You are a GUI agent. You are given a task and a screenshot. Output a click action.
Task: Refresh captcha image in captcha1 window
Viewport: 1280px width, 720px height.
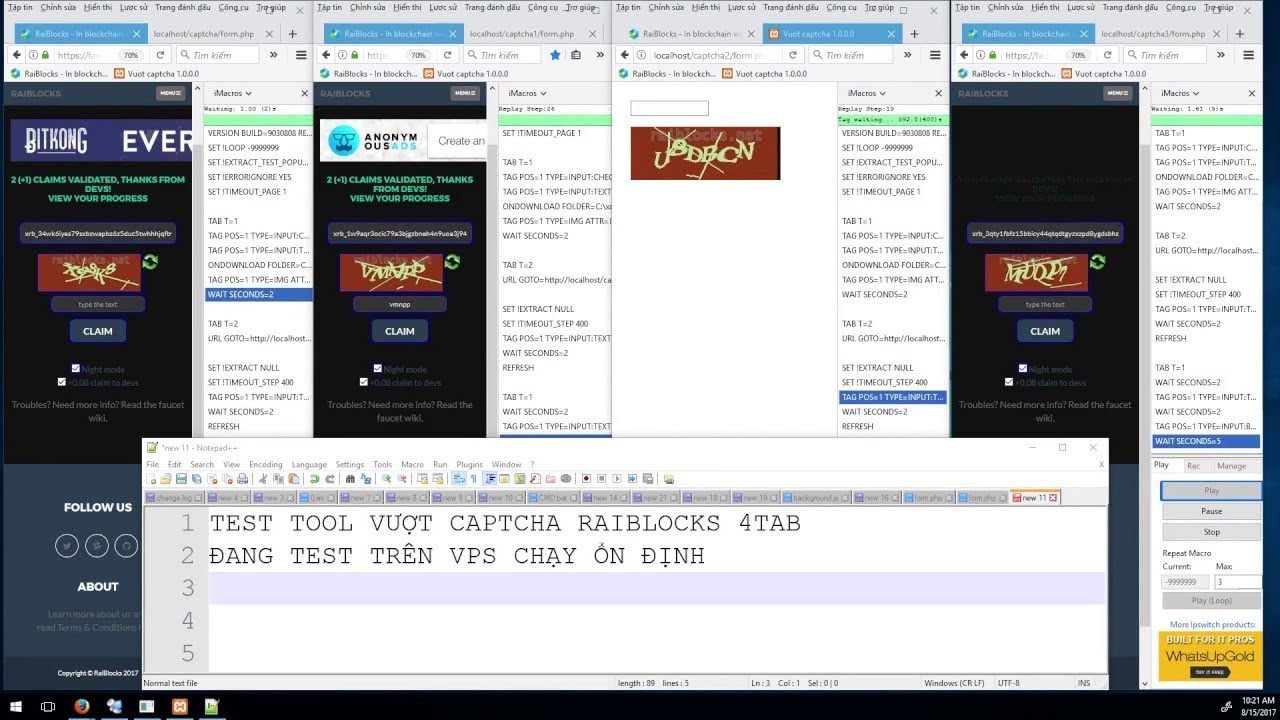[452, 262]
